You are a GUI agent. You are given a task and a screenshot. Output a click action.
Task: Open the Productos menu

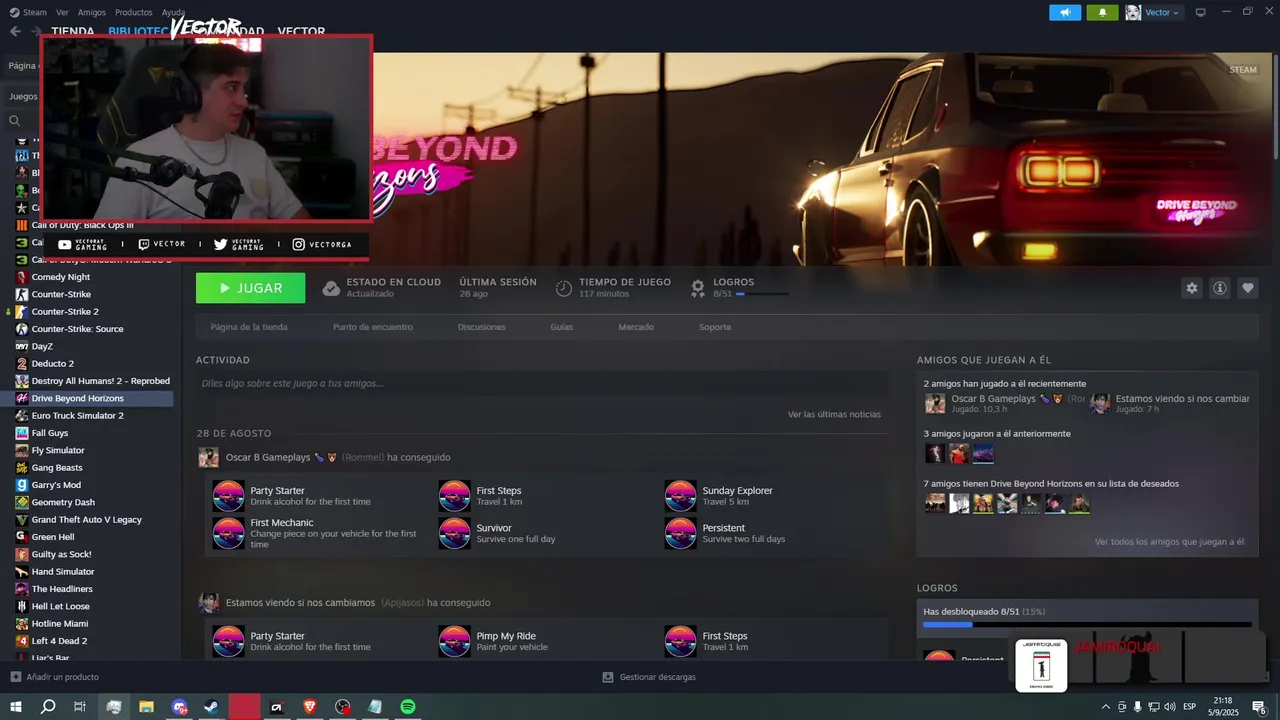pos(133,12)
